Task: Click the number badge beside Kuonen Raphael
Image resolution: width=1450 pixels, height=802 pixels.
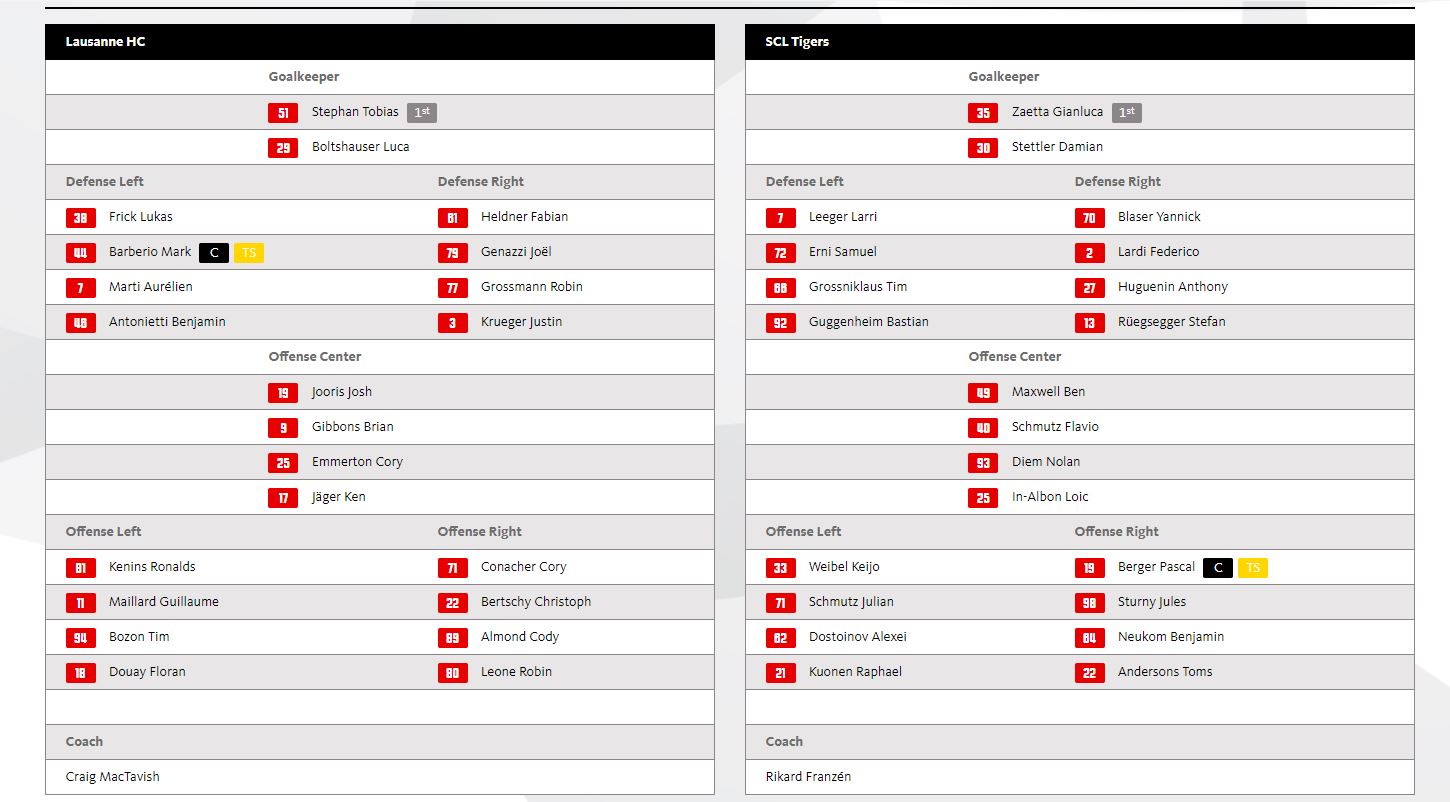Action: point(781,673)
